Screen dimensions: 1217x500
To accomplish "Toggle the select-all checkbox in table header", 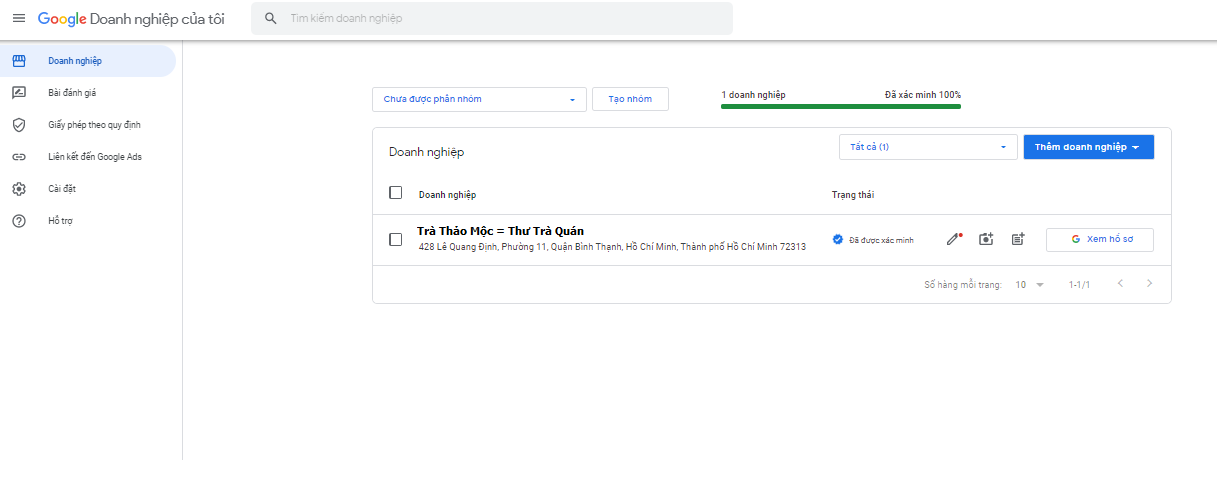I will pyautogui.click(x=395, y=193).
